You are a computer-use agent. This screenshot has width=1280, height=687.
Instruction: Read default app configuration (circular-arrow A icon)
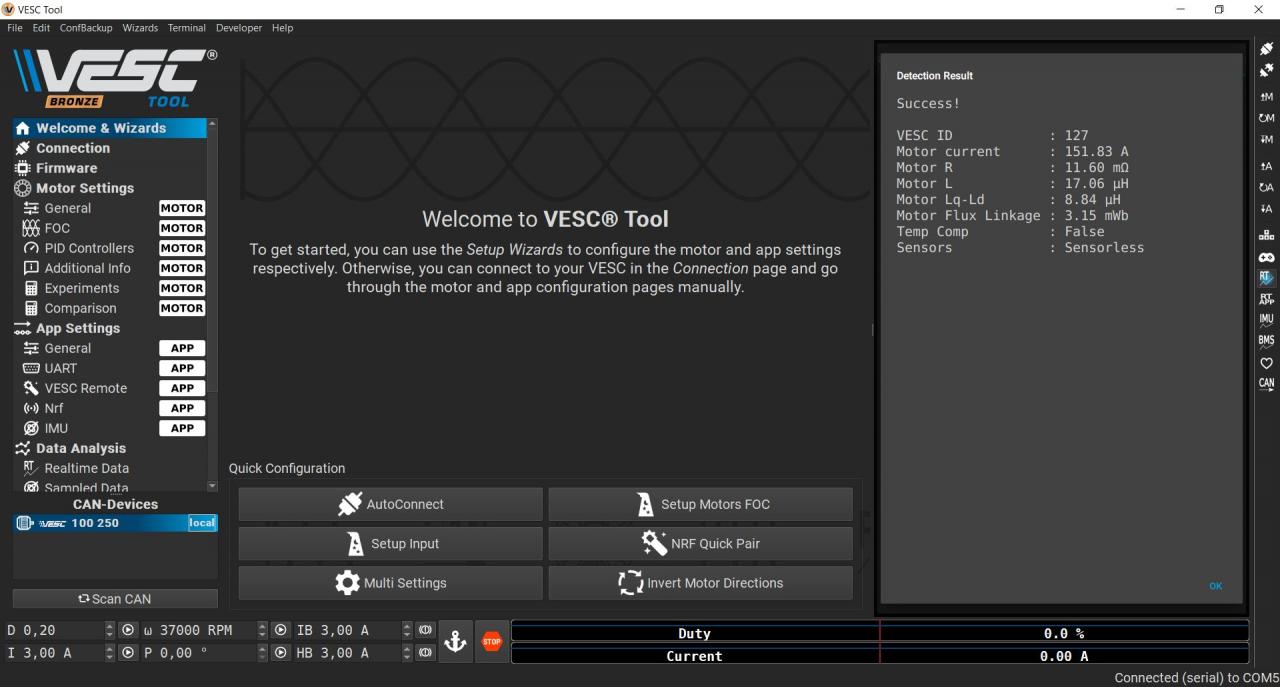click(x=1266, y=187)
